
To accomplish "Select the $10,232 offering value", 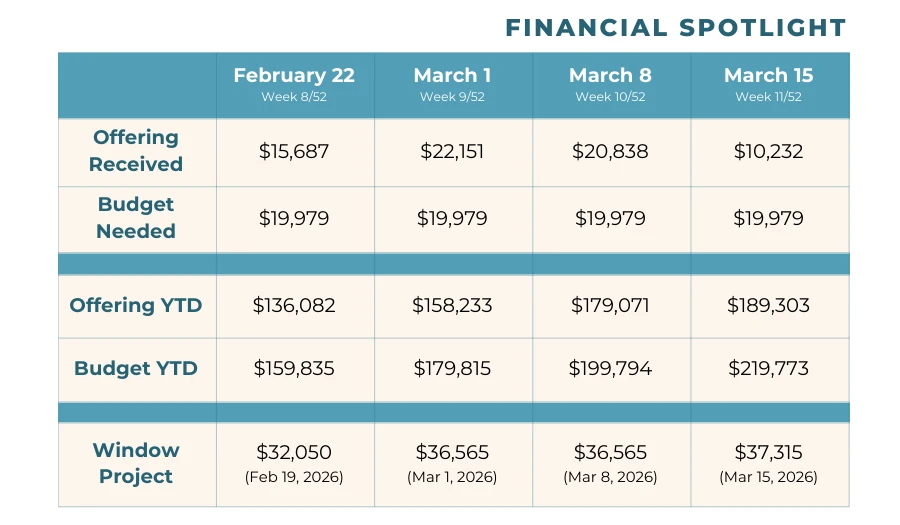I will click(768, 152).
